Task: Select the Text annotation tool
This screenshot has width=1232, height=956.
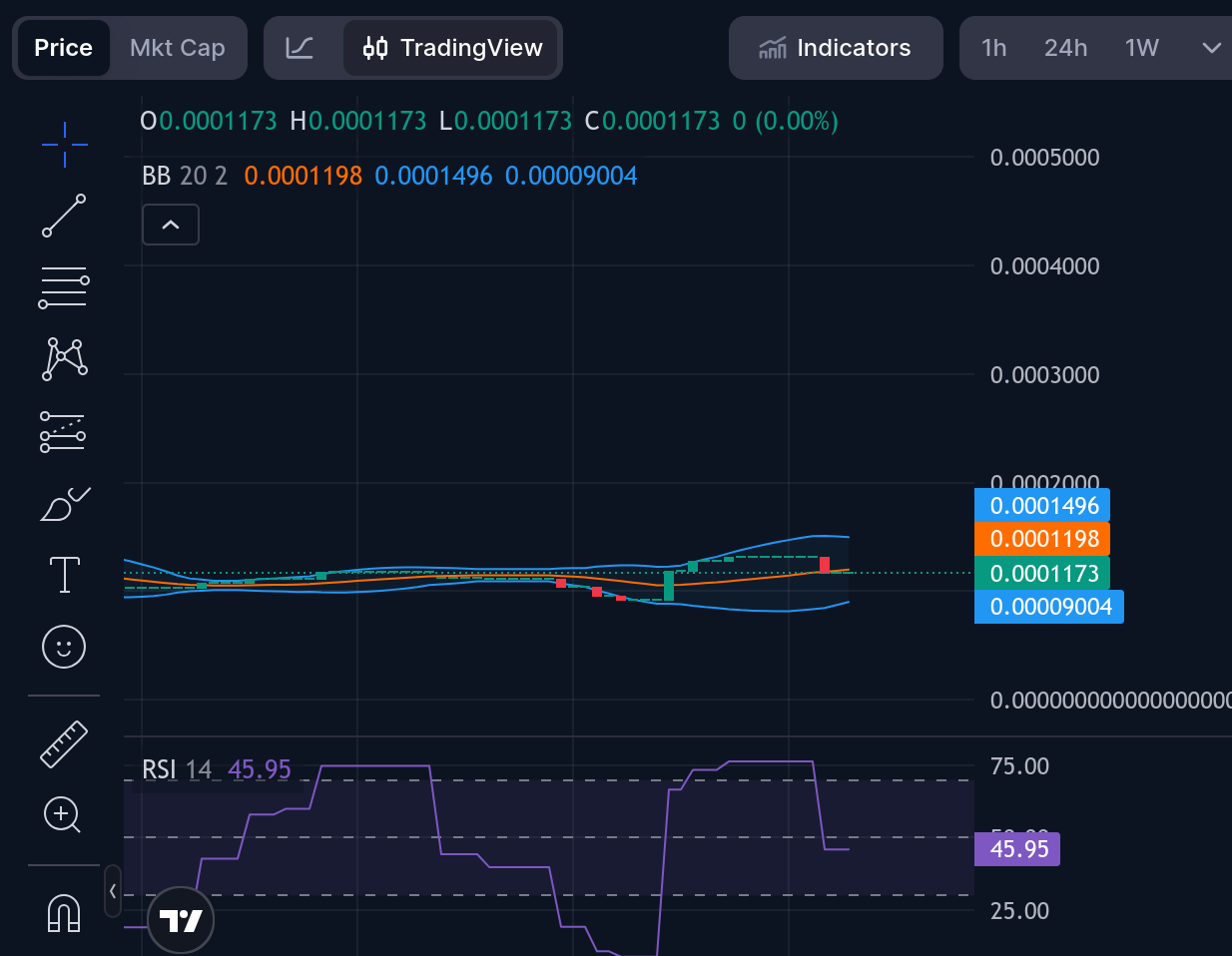Action: coord(64,575)
